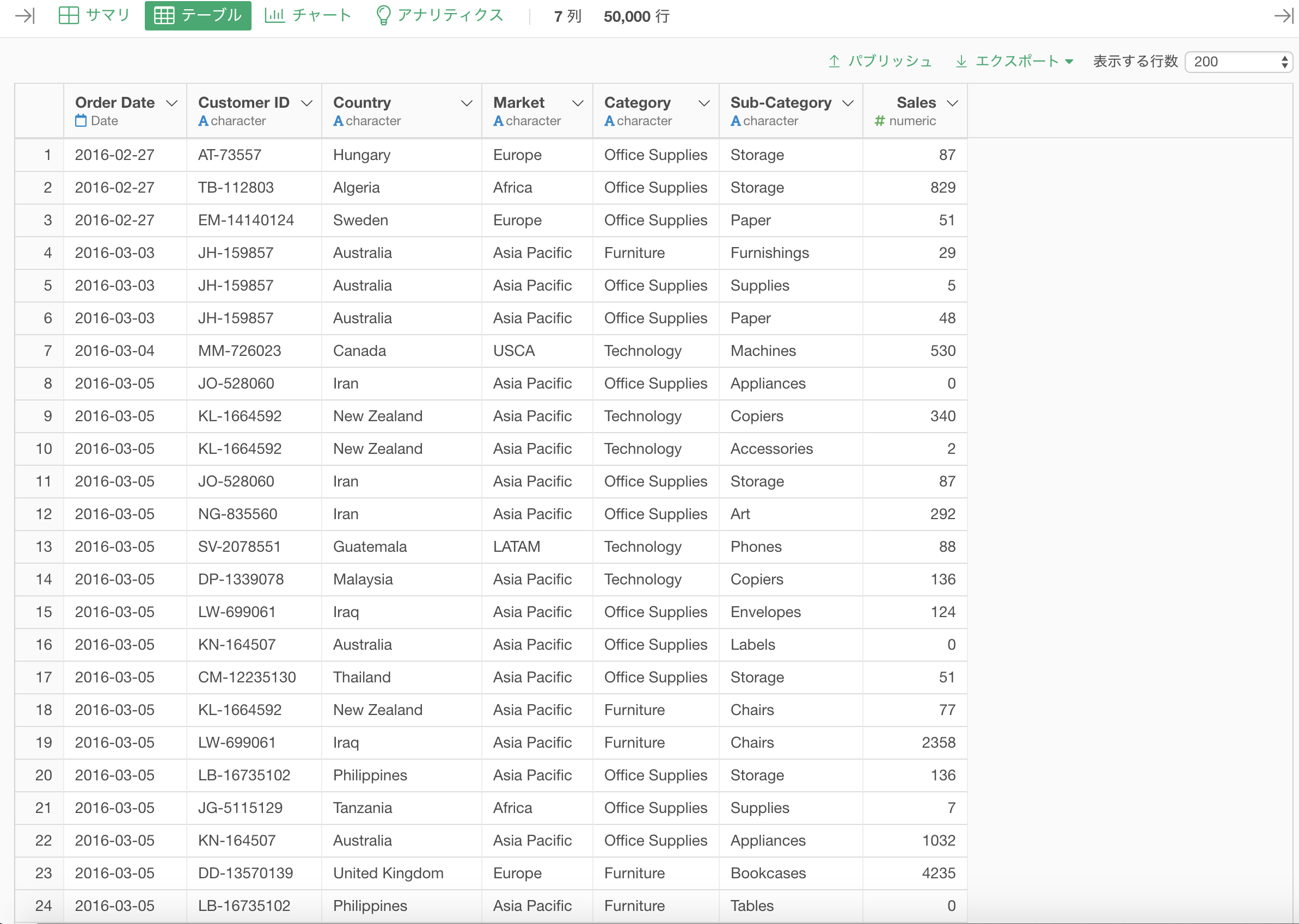Open the Sales column menu

tap(952, 103)
